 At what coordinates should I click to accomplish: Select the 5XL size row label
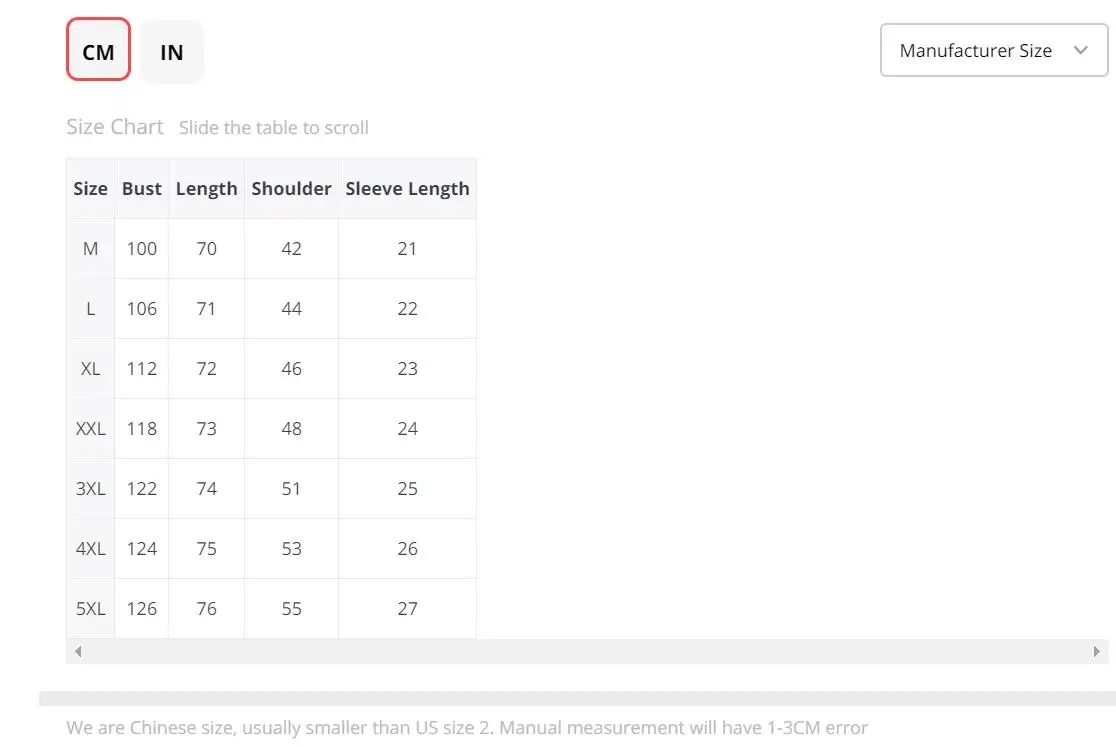90,609
